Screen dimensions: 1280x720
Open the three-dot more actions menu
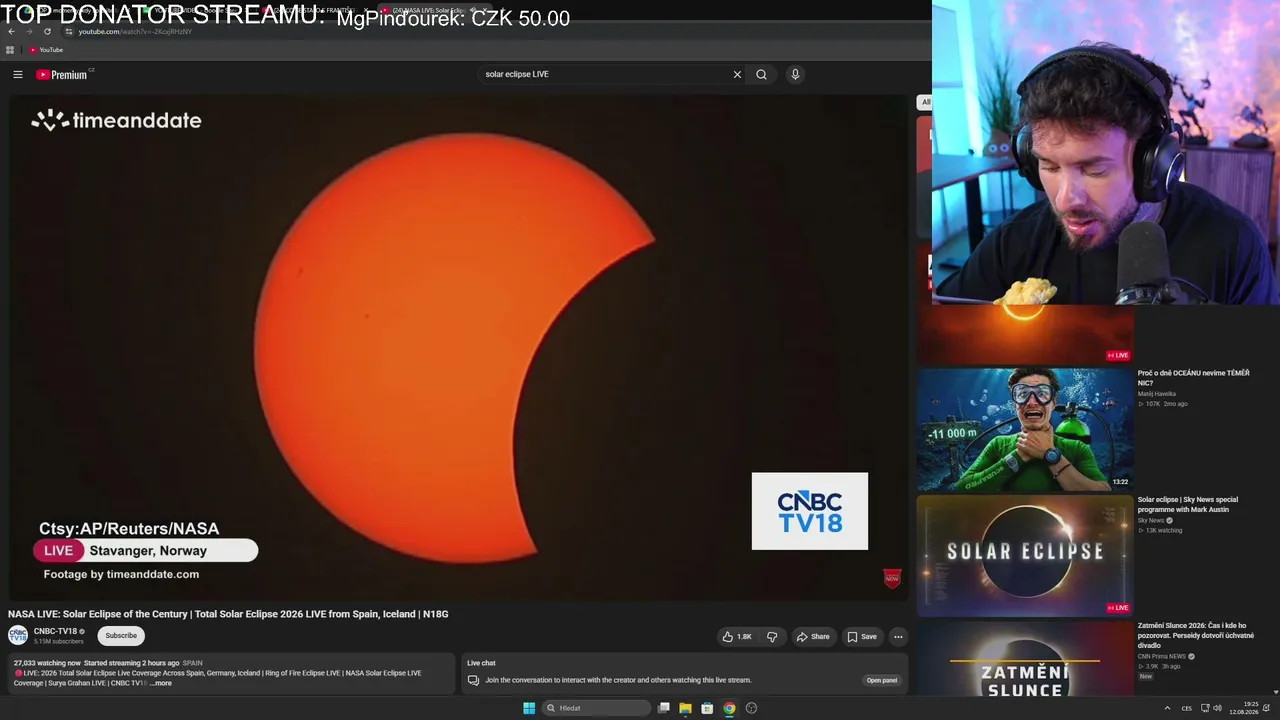click(898, 636)
